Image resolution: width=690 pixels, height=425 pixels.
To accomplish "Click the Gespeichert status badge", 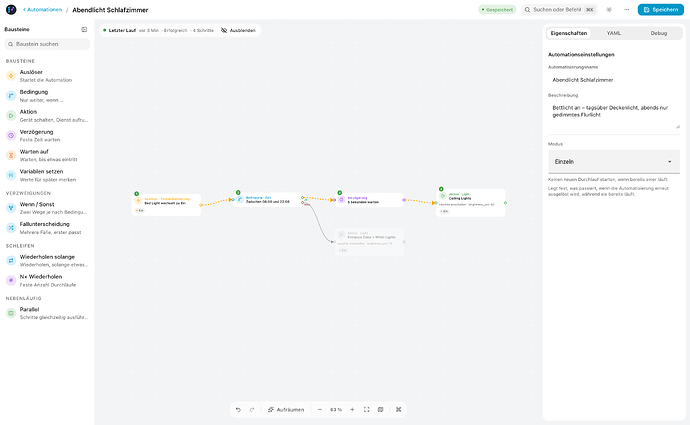I will [x=497, y=10].
